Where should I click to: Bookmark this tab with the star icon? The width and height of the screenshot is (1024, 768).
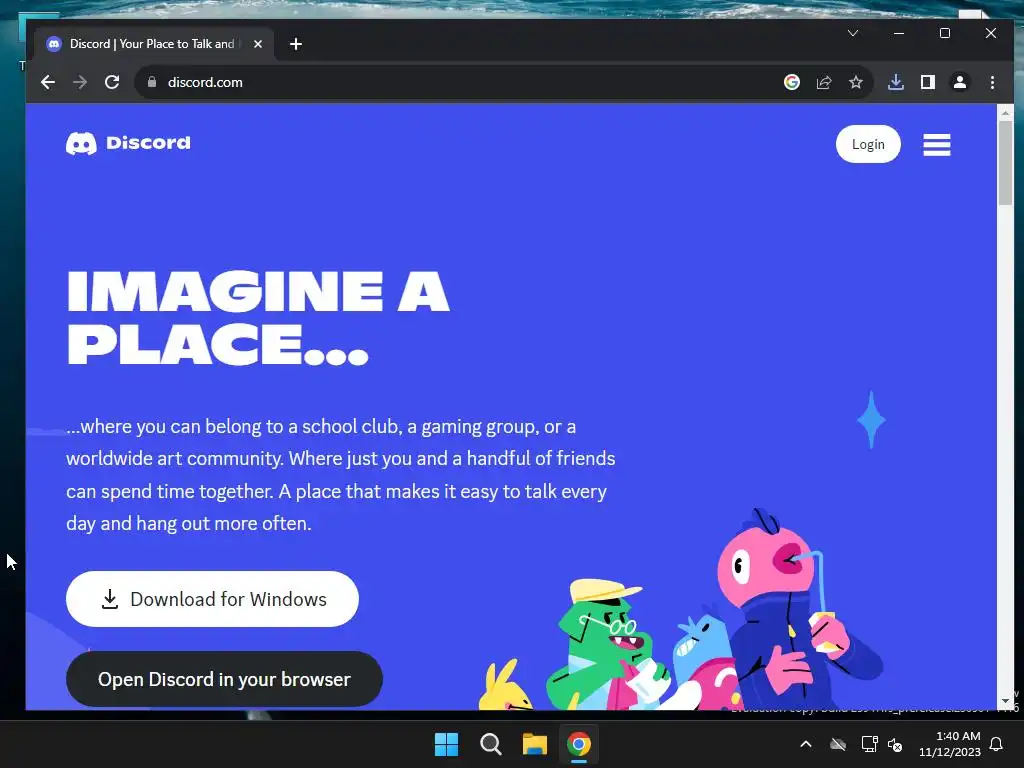(x=856, y=82)
